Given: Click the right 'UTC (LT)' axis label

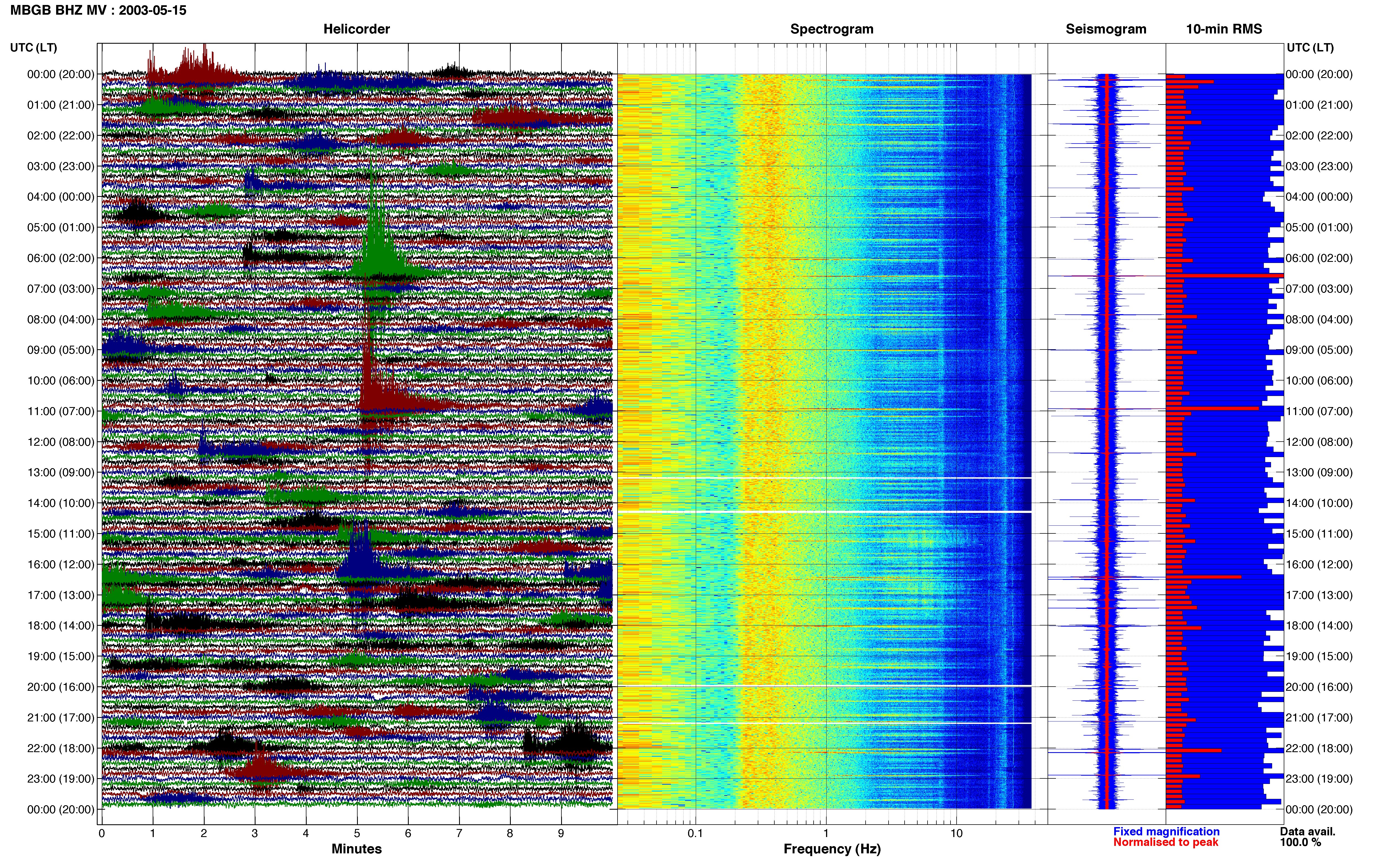Looking at the screenshot, I should coord(1310,48).
